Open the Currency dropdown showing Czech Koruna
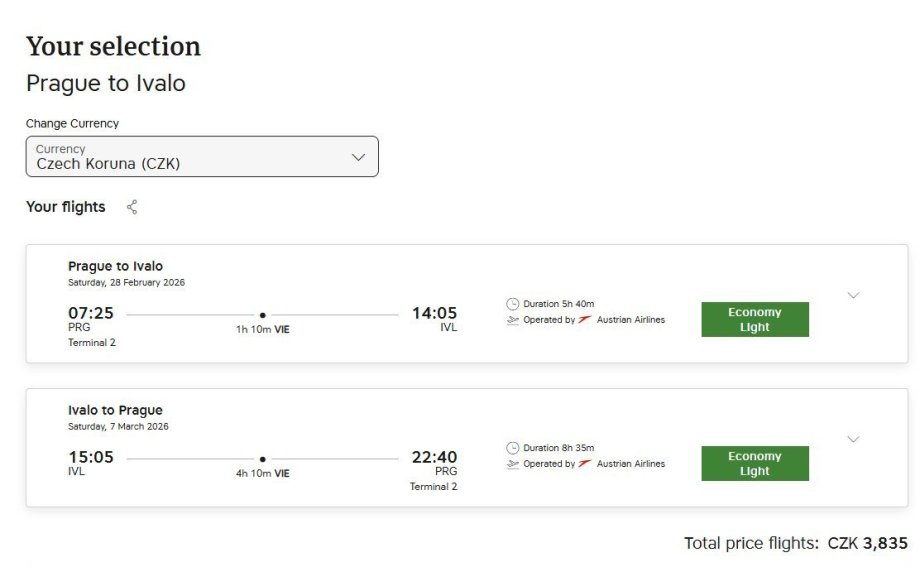This screenshot has height=567, width=920. point(201,157)
